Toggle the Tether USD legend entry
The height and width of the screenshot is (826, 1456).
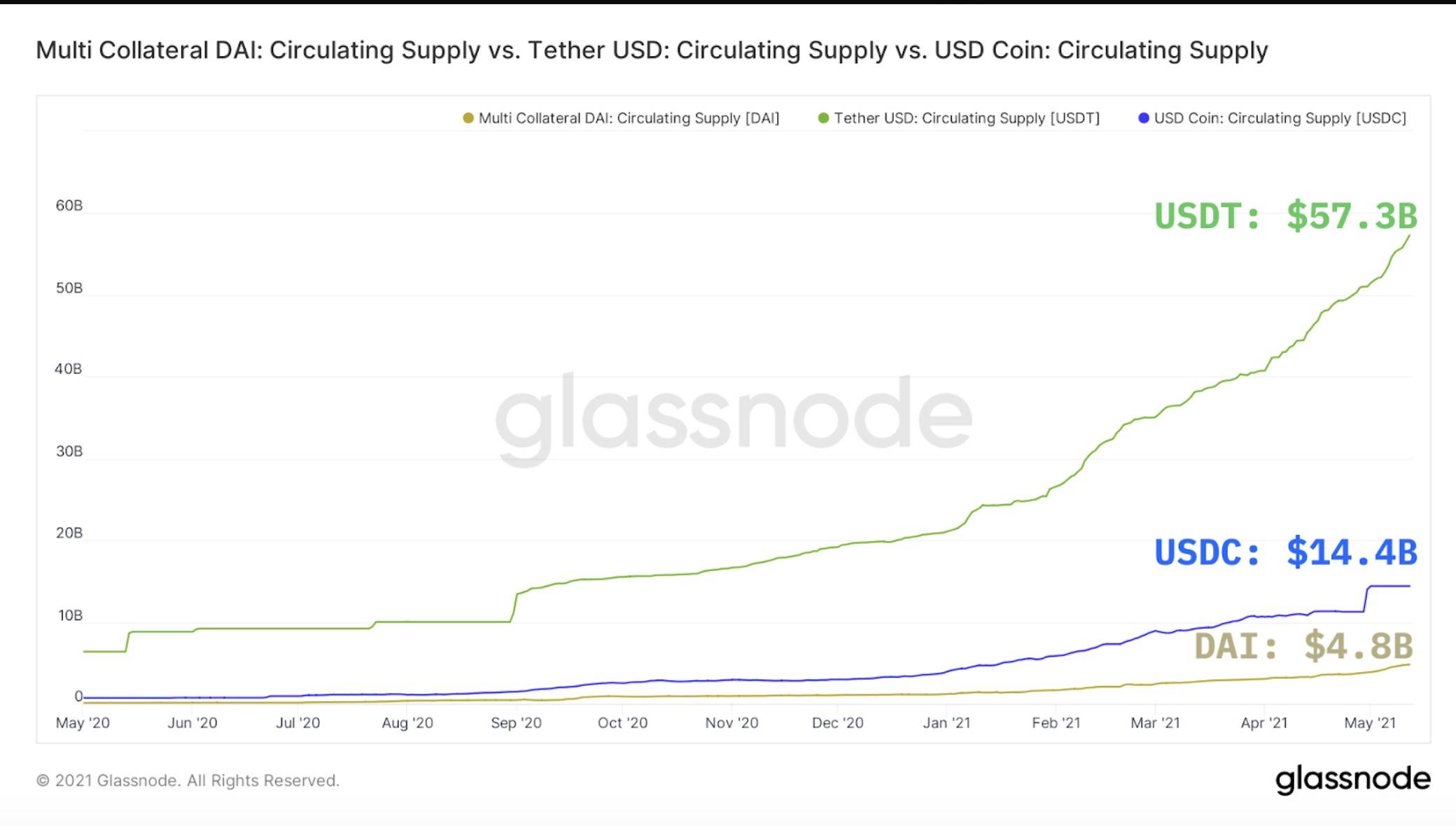(959, 118)
